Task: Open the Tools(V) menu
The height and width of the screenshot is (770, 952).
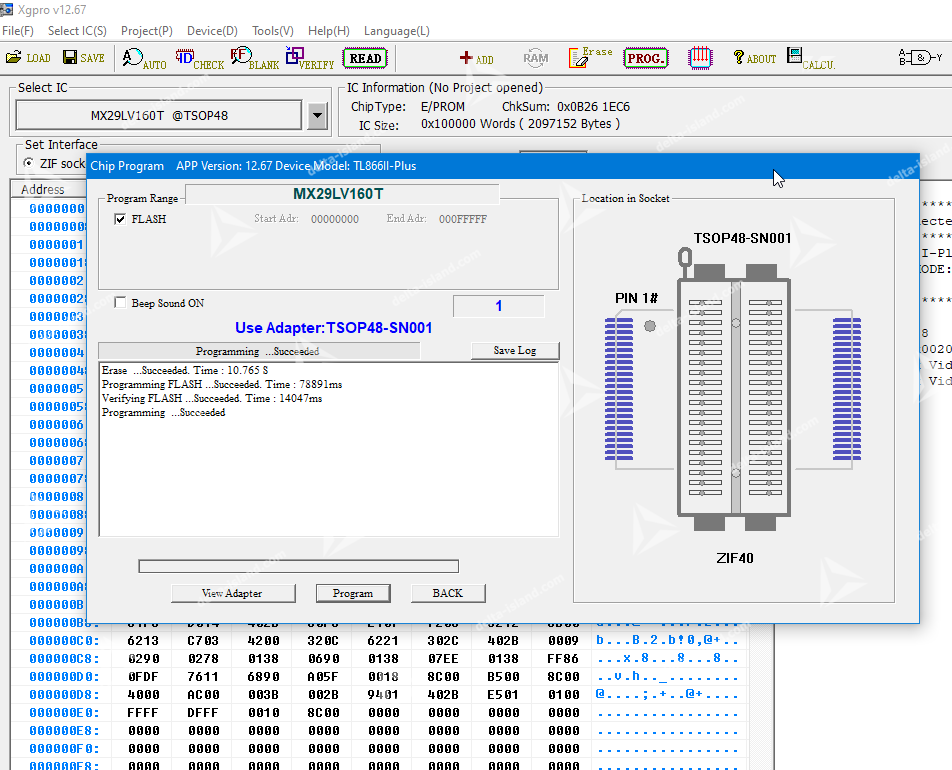Action: [x=273, y=30]
